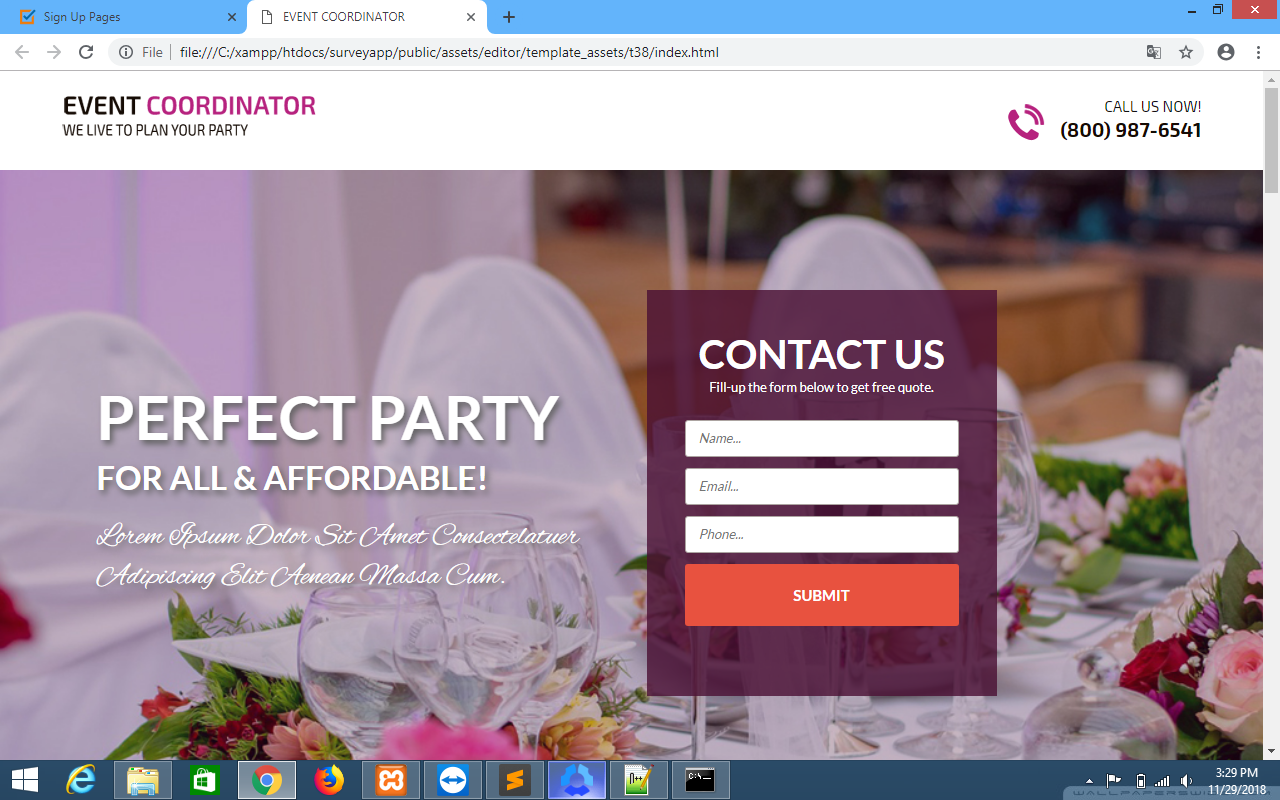Viewport: 1280px width, 800px height.
Task: Close the Sign Up Pages tab
Action: (x=232, y=17)
